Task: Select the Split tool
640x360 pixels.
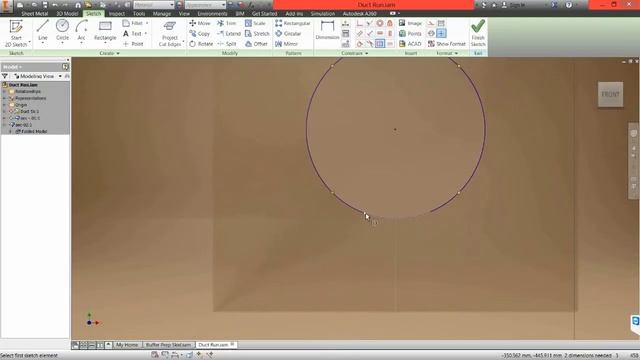Action: click(x=227, y=44)
